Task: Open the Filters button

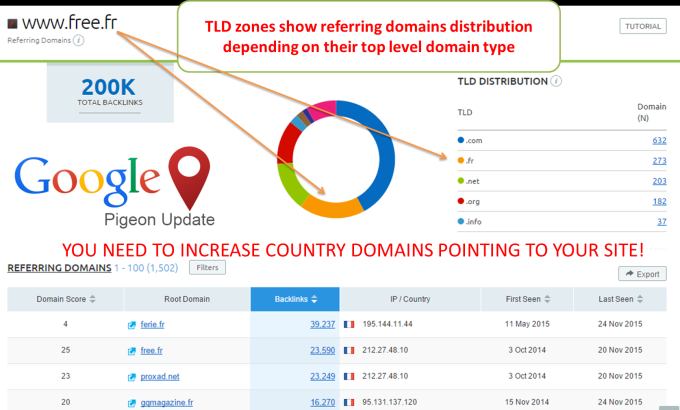Action: click(207, 267)
